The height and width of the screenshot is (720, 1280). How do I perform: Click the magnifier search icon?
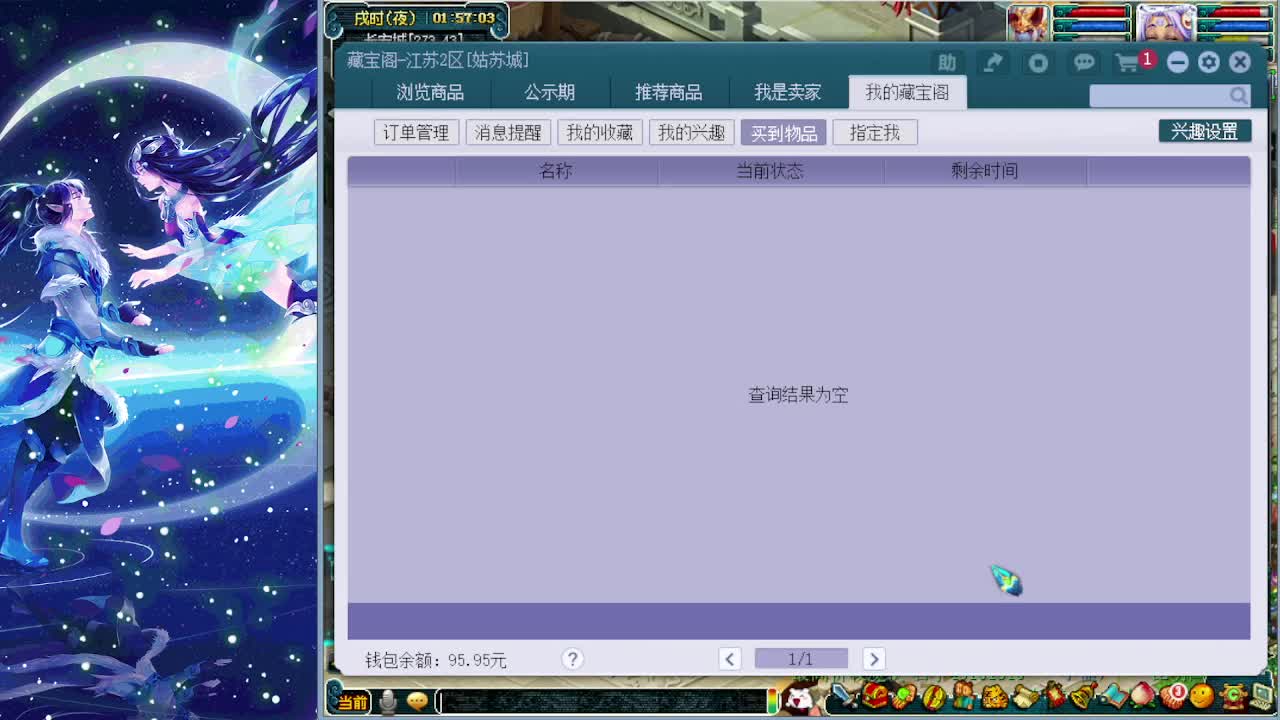point(1238,95)
